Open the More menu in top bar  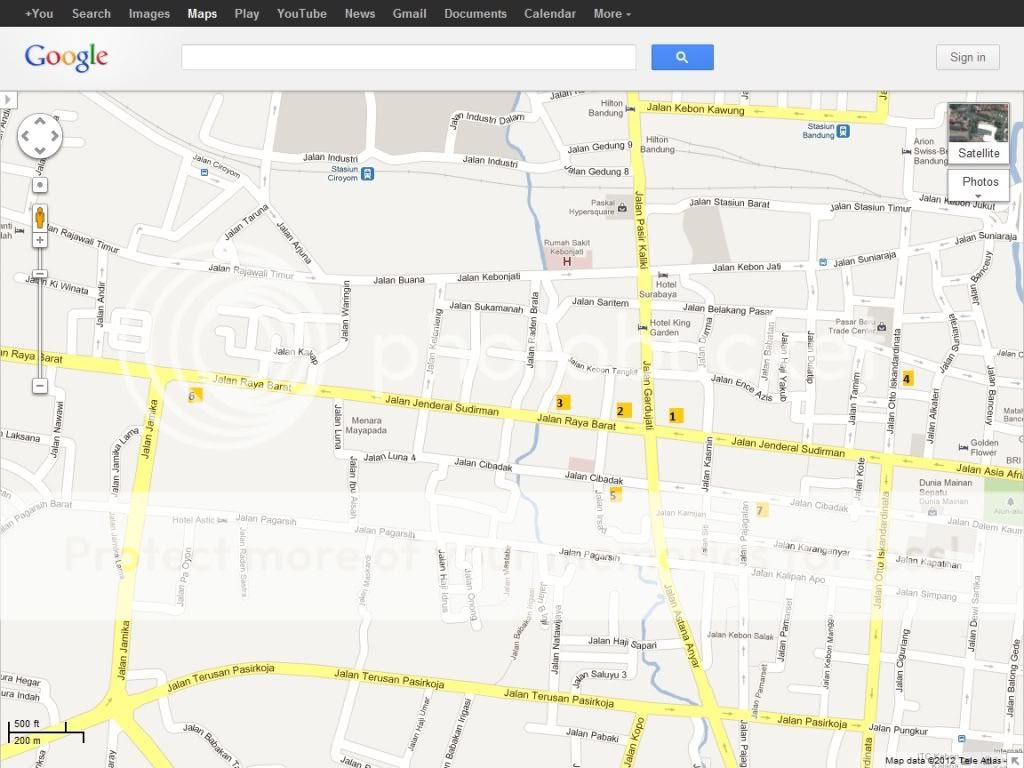[x=612, y=14]
